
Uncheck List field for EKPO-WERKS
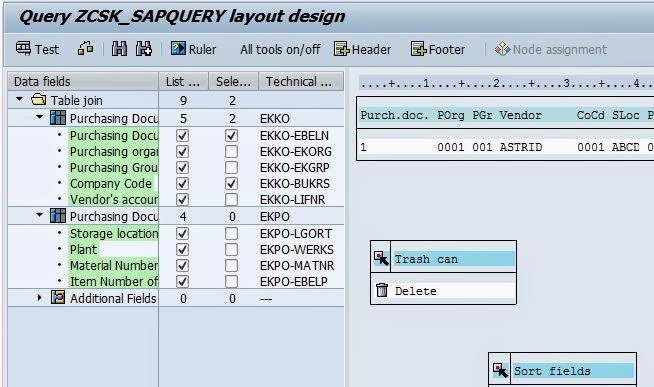(x=183, y=249)
